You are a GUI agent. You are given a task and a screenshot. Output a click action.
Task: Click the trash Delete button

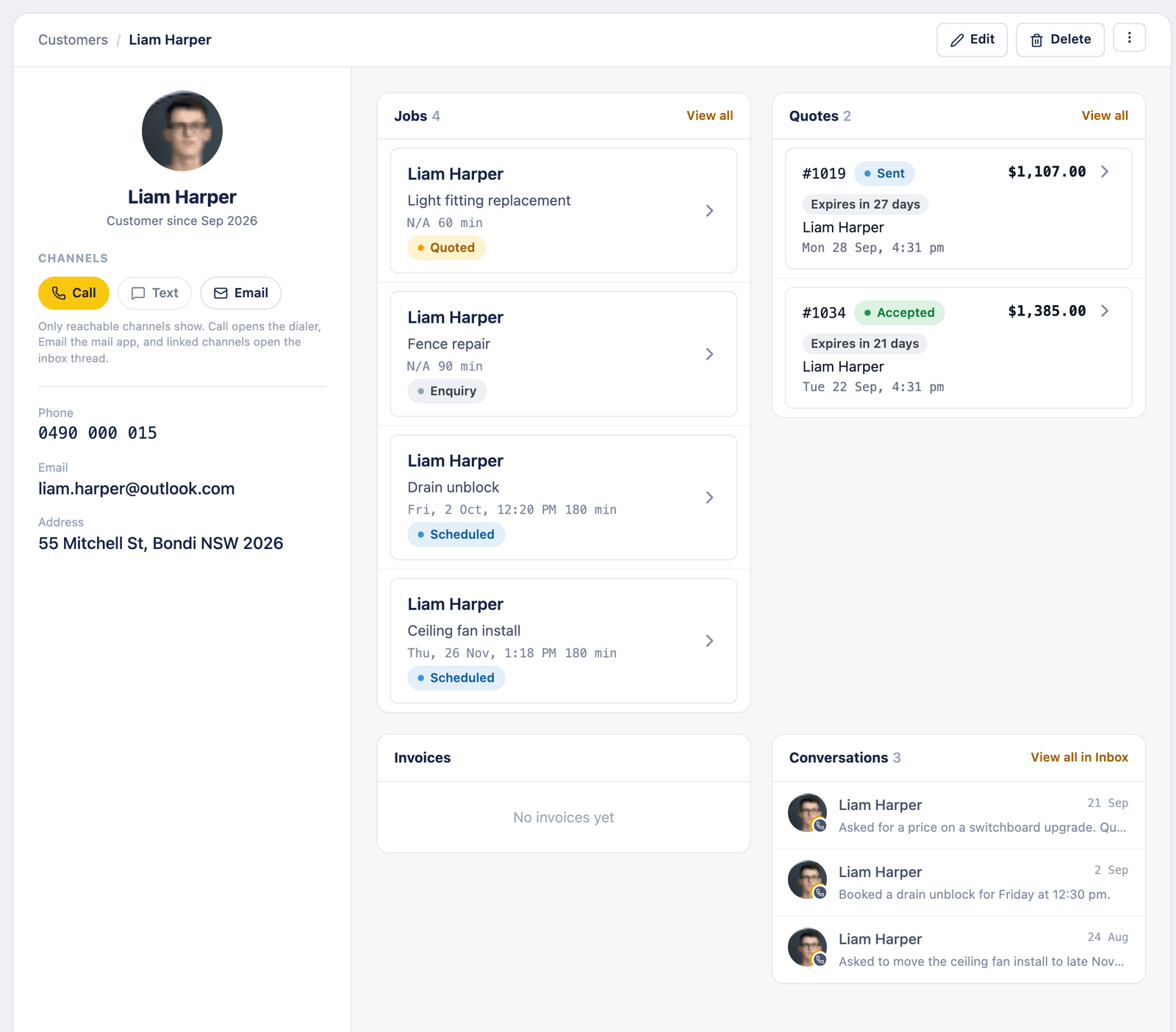[x=1060, y=40]
